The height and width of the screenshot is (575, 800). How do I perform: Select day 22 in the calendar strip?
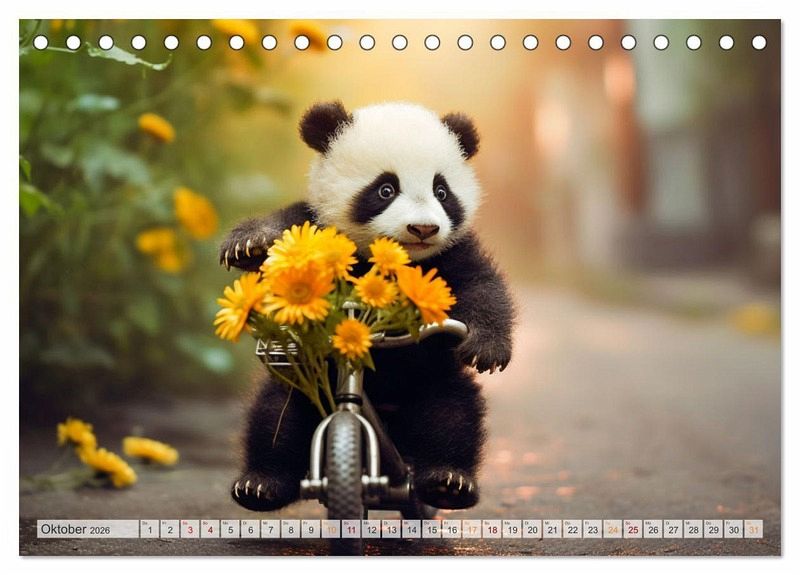point(572,529)
